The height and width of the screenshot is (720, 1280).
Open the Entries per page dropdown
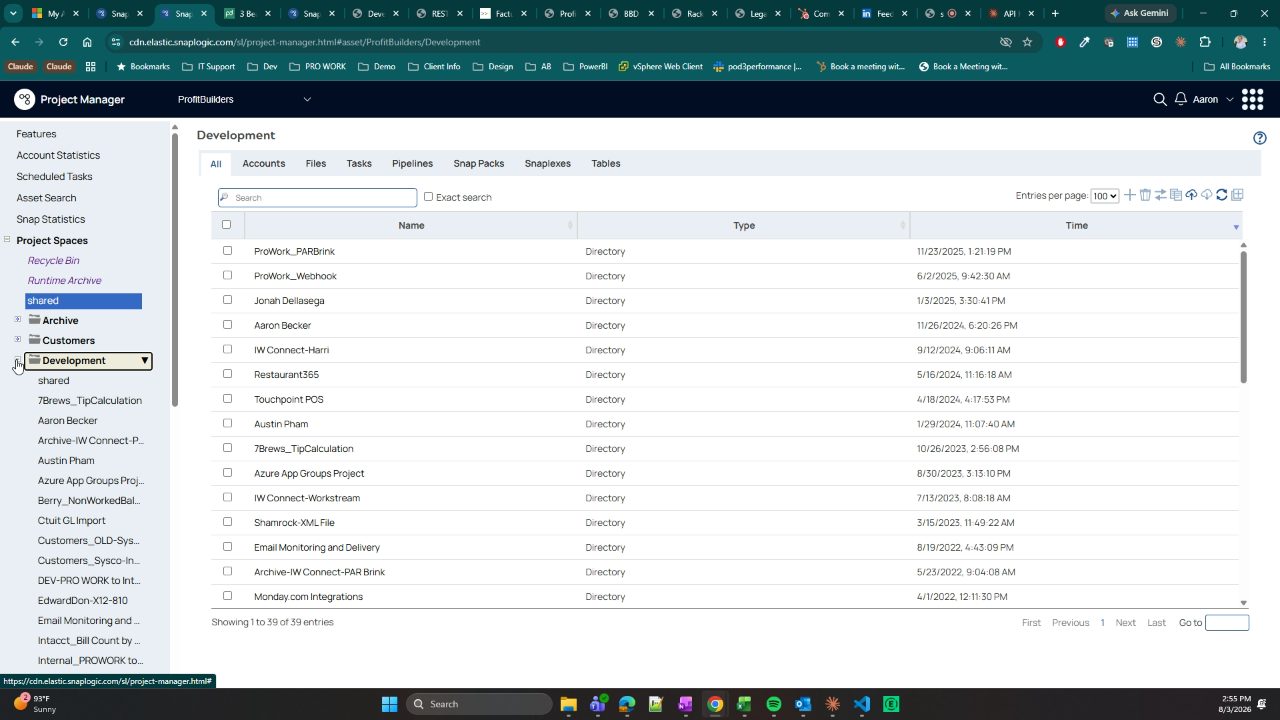(1105, 196)
